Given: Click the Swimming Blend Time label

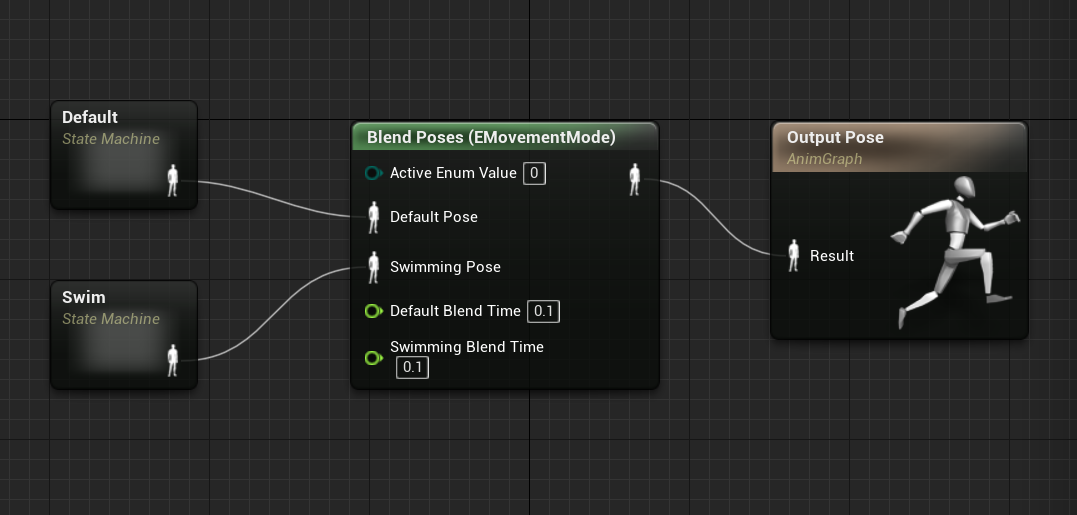Looking at the screenshot, I should pyautogui.click(x=467, y=347).
